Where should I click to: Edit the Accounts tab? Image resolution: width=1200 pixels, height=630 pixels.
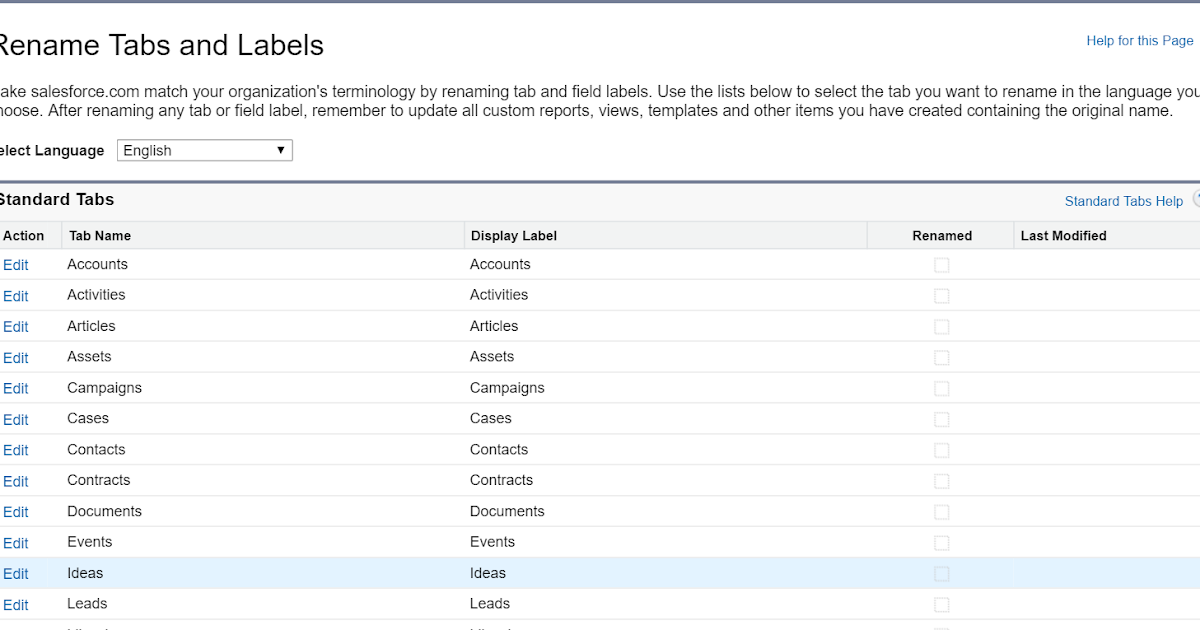coord(15,265)
